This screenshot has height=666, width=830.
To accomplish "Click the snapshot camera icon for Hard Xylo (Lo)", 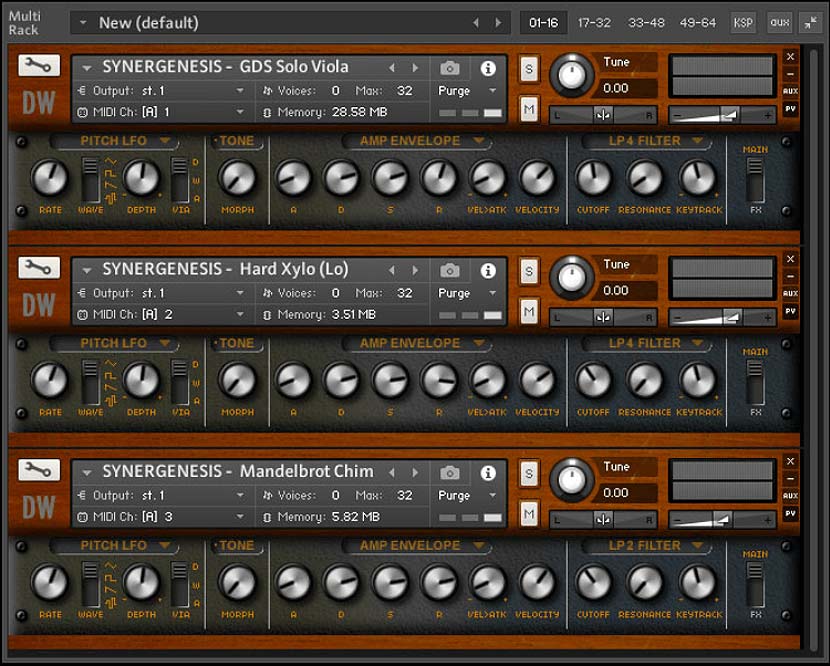I will [449, 270].
